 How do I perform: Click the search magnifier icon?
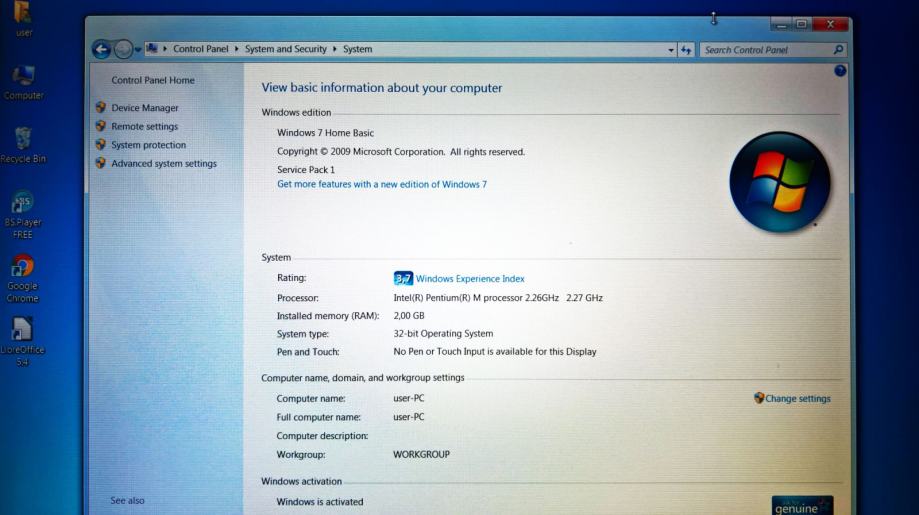[x=838, y=50]
